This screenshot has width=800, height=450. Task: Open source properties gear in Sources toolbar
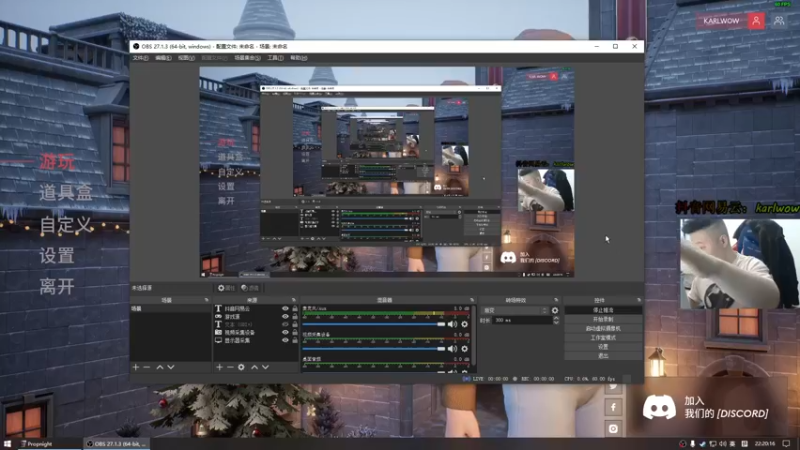(x=241, y=367)
